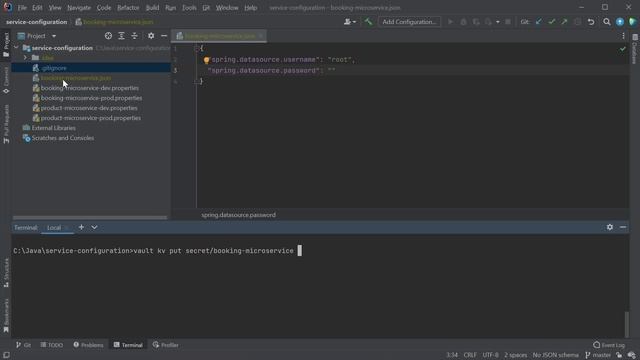Click Git Commit checkmark icon

point(551,22)
